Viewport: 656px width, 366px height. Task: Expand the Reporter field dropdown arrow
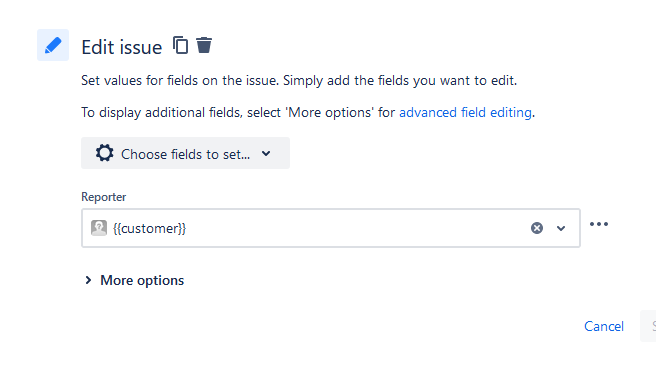tap(561, 228)
